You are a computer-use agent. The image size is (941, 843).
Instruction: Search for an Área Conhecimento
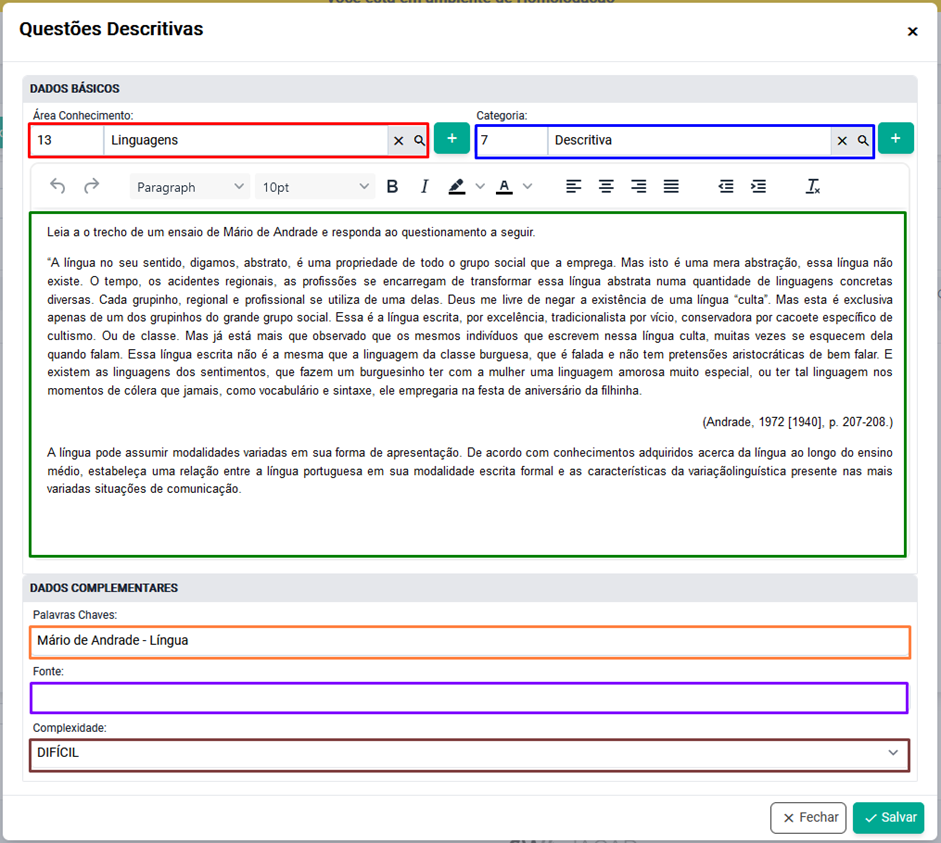tap(419, 140)
